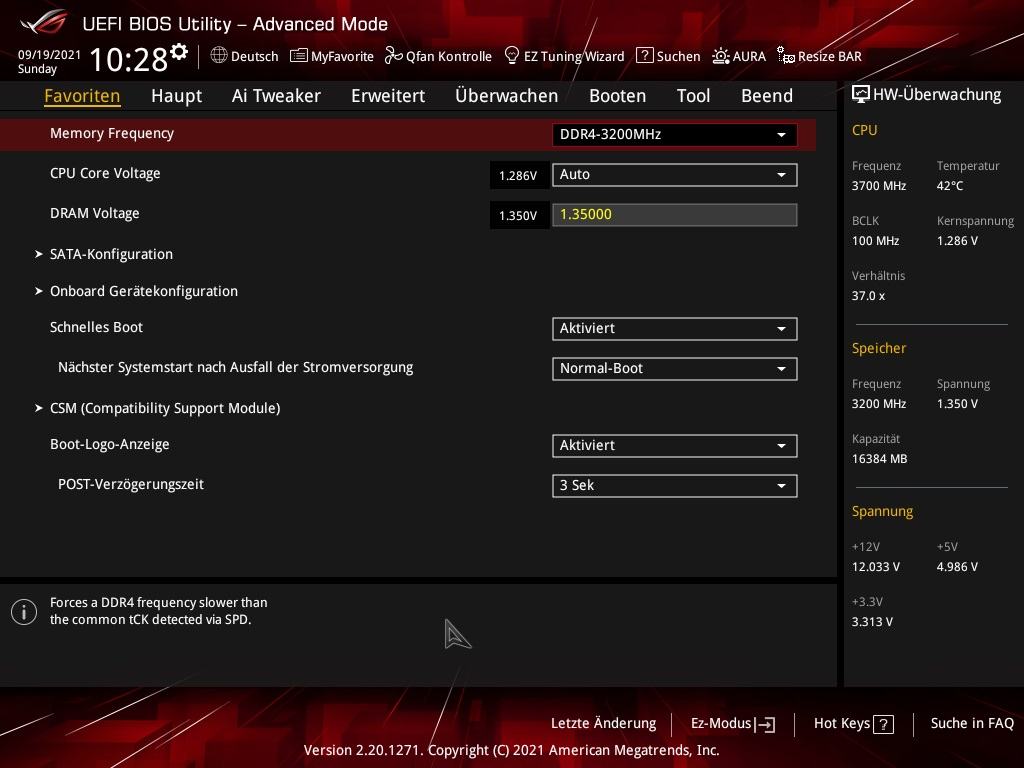The image size is (1024, 768).
Task: Select the CPU Core Voltage label
Action: [105, 173]
